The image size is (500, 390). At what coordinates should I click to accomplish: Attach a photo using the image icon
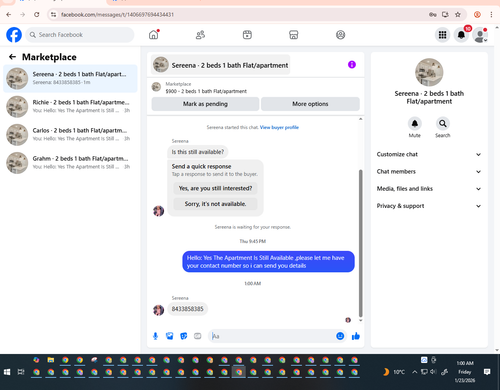pyautogui.click(x=169, y=336)
